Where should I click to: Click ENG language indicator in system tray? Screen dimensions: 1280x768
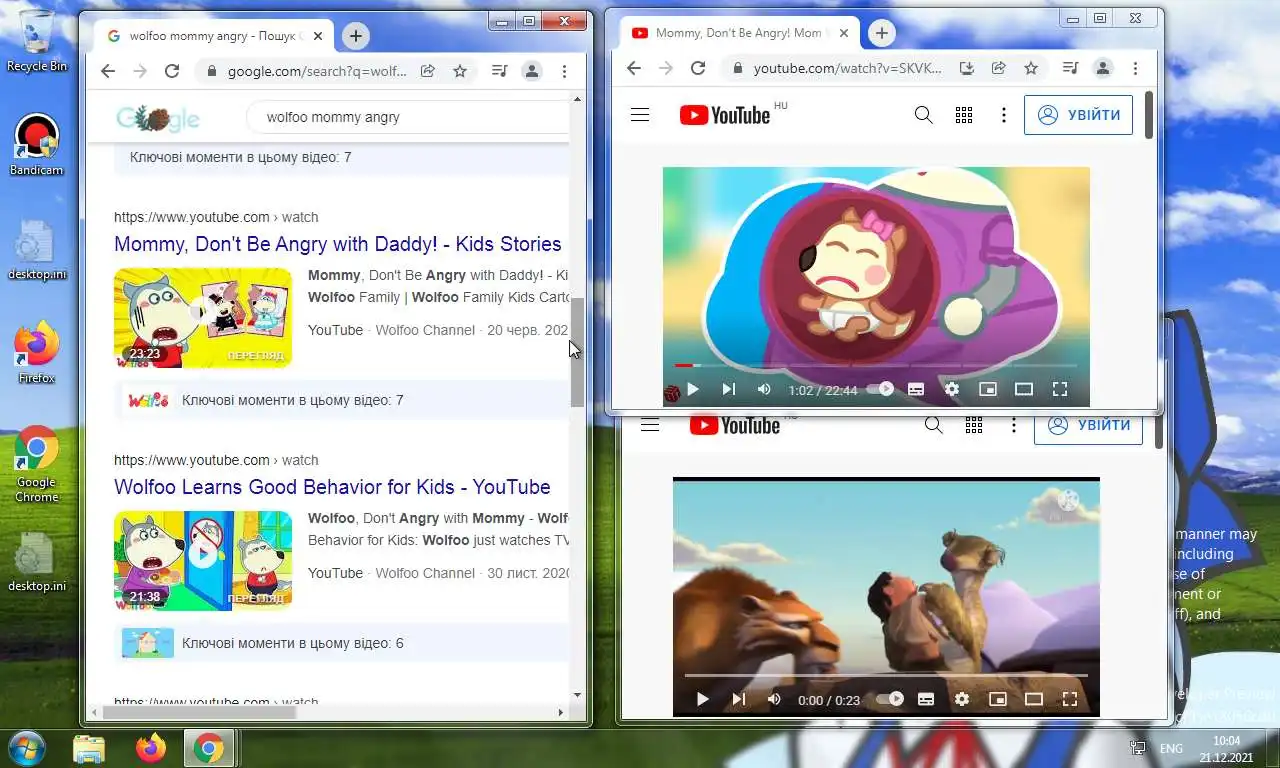(x=1170, y=748)
